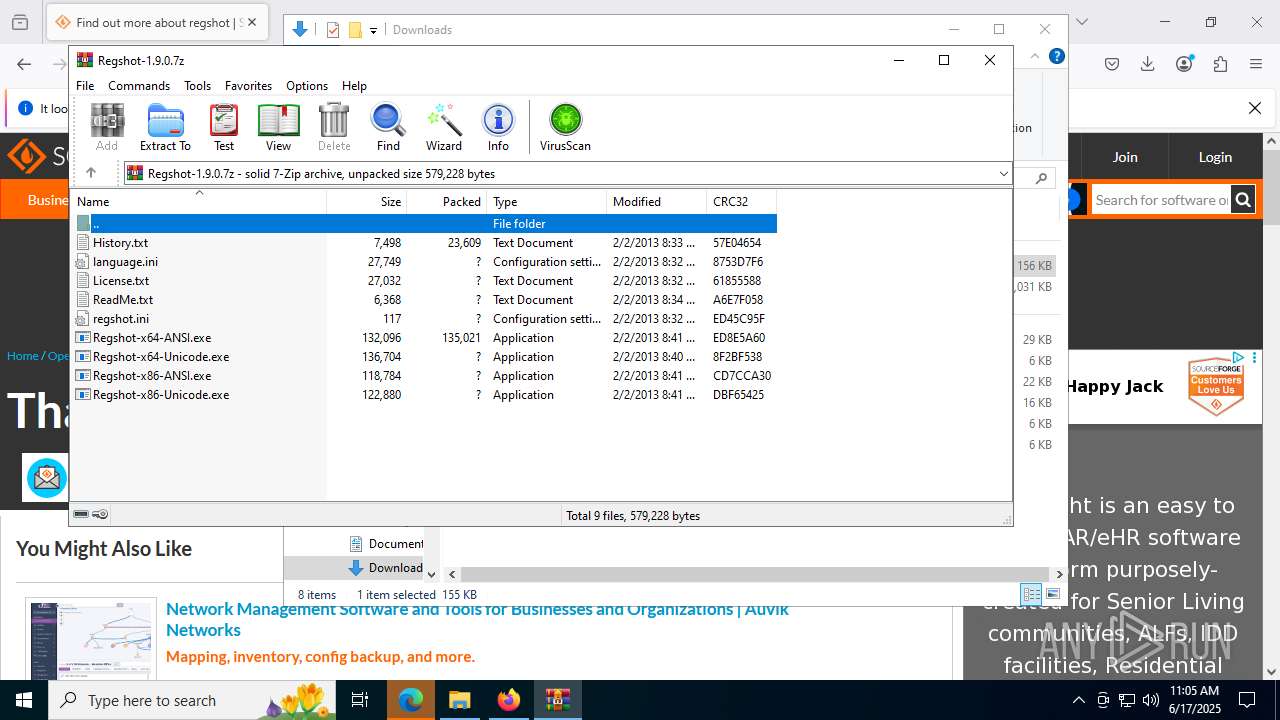
Task: Open the Favorites menu
Action: 248,86
